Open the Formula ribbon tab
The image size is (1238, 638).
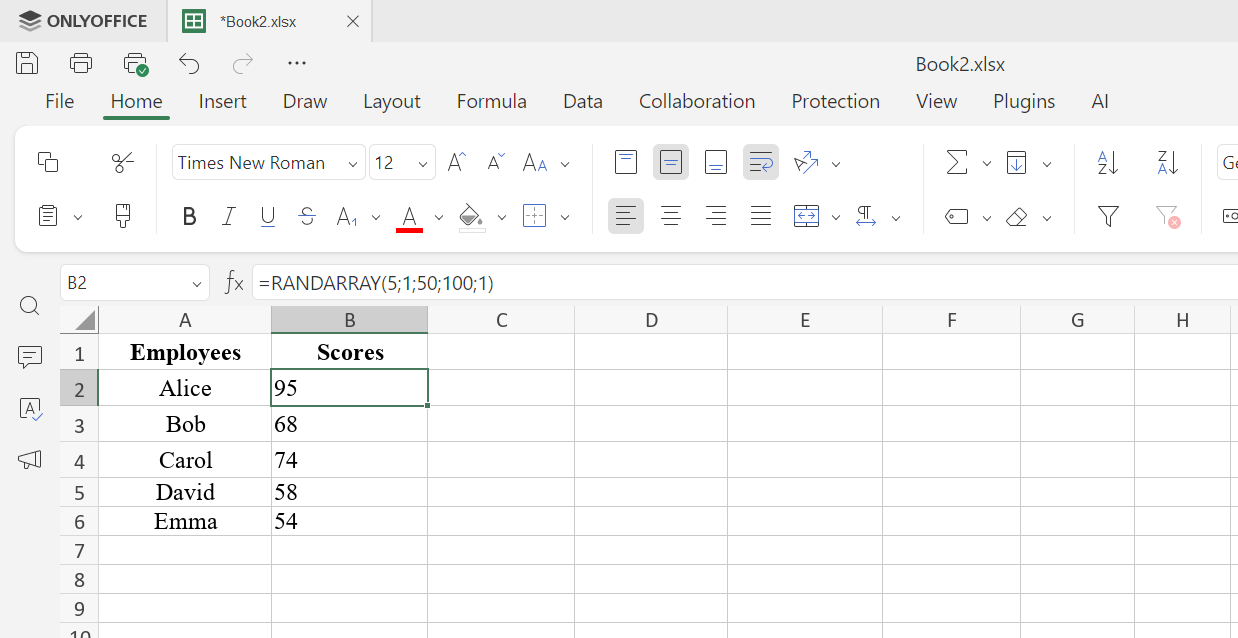pyautogui.click(x=491, y=101)
